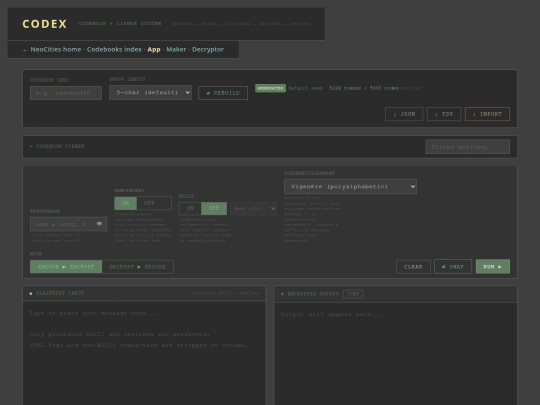Click the CODEX logo title
This screenshot has width=540, height=405.
point(45,24)
